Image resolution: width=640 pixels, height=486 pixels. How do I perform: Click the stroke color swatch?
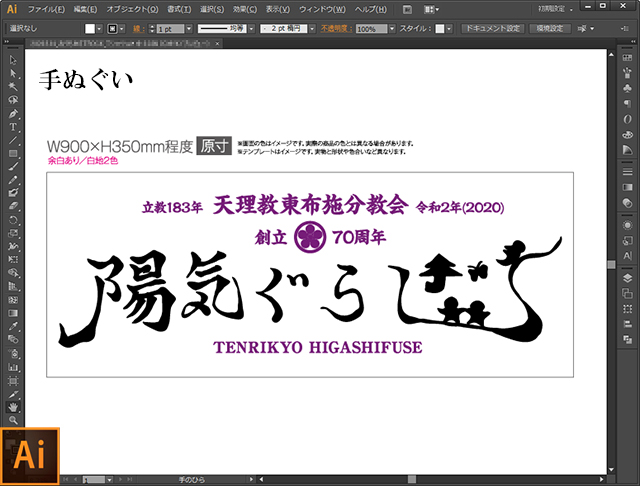click(x=112, y=29)
